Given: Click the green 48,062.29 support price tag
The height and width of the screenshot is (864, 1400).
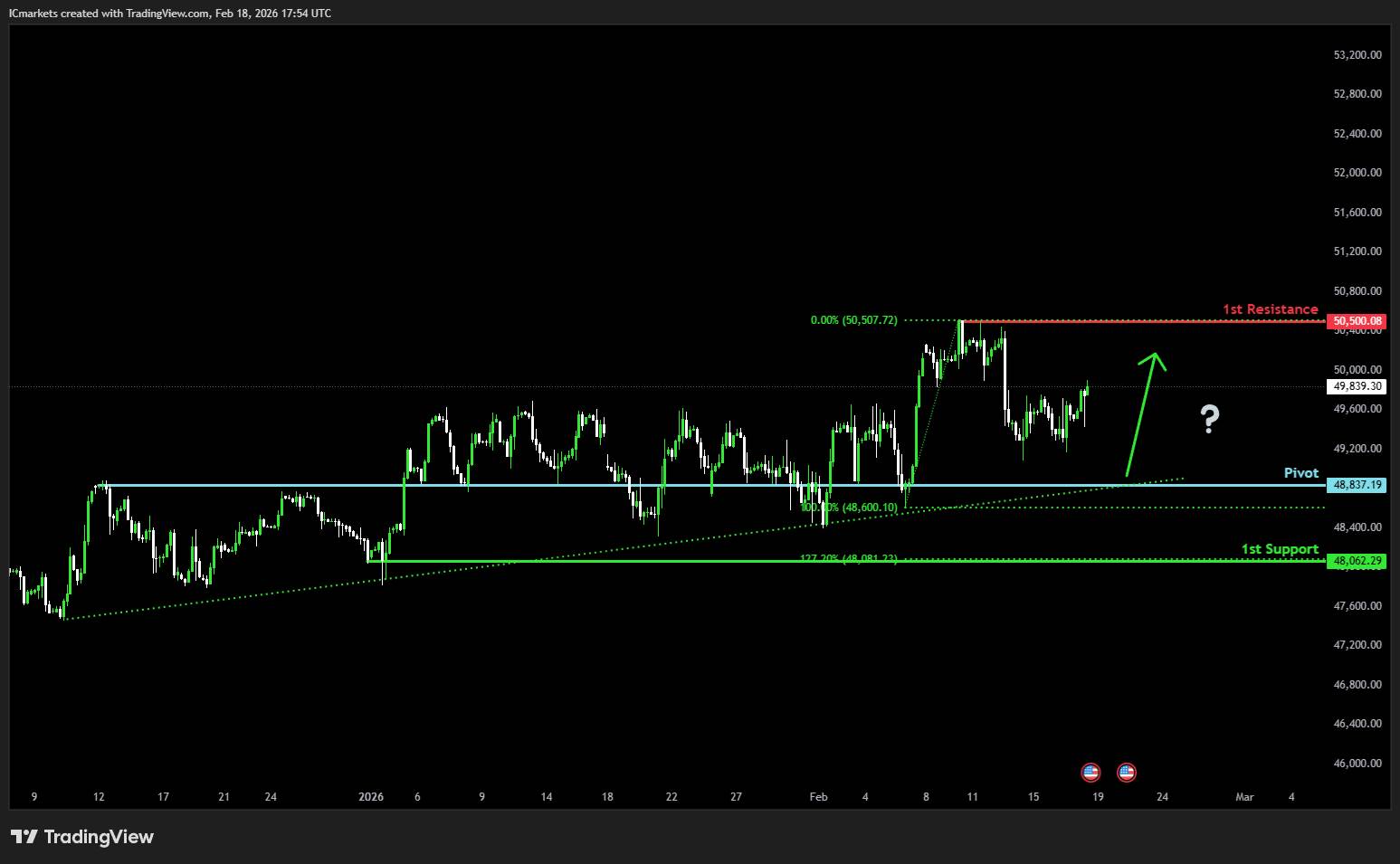Looking at the screenshot, I should [x=1357, y=561].
